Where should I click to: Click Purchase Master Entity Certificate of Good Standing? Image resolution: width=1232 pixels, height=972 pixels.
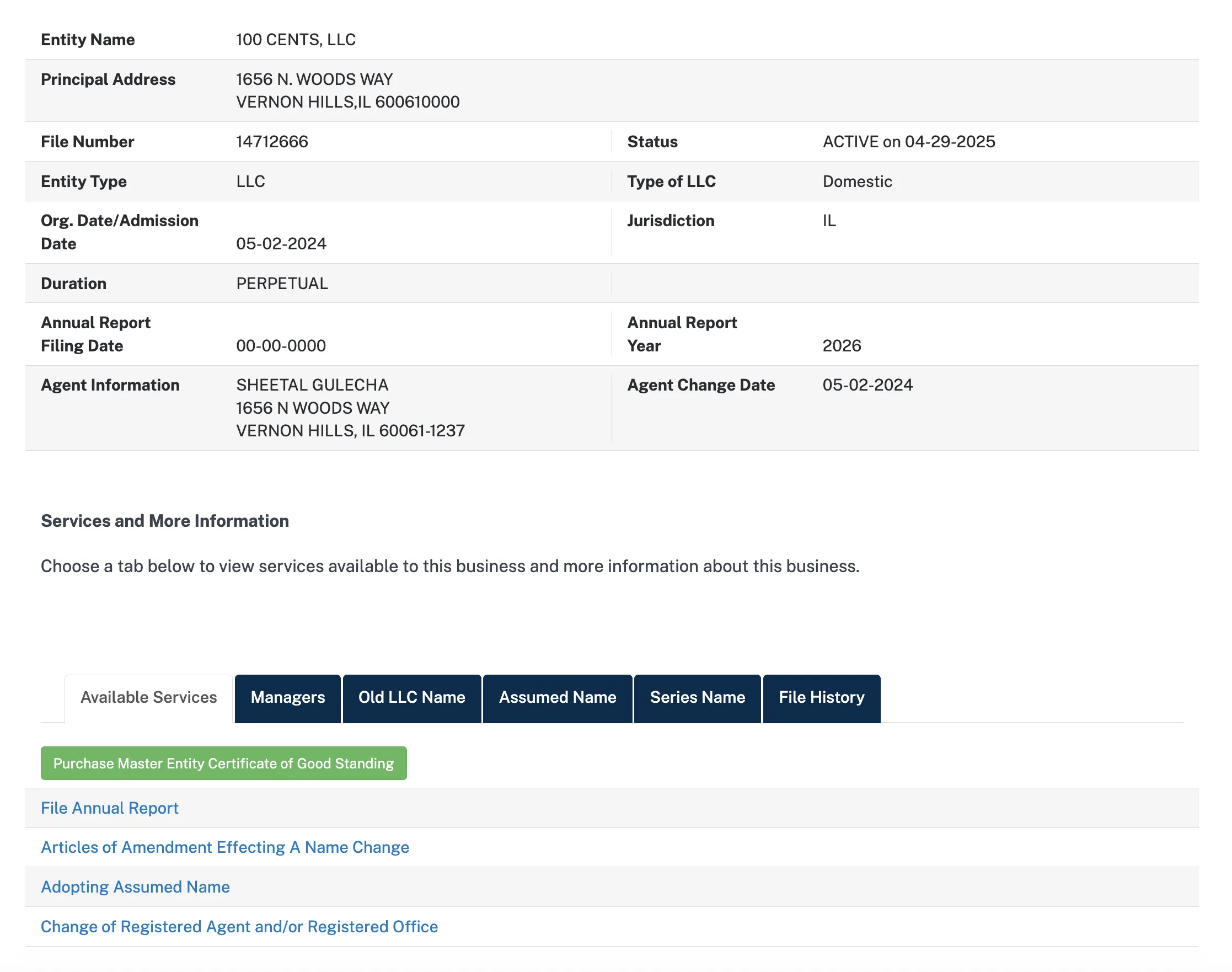pos(223,763)
